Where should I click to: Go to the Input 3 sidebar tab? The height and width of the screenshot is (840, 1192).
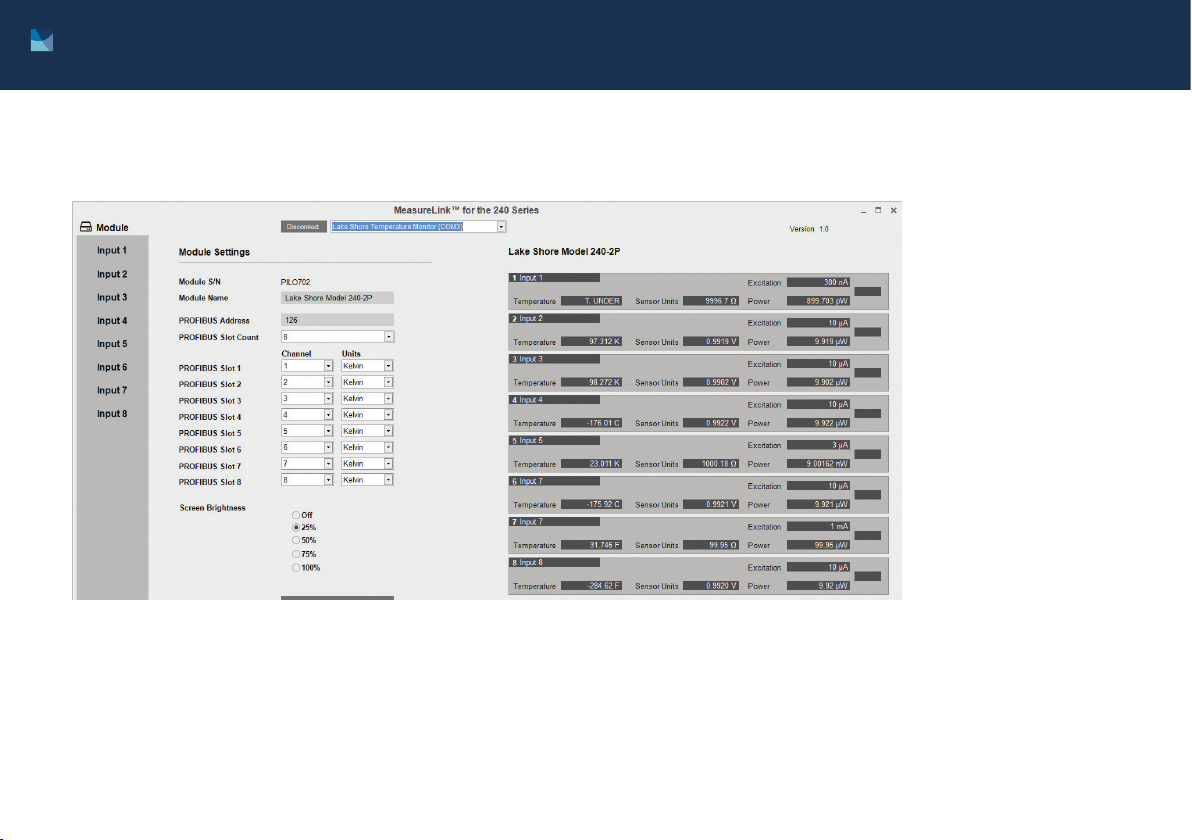112,297
